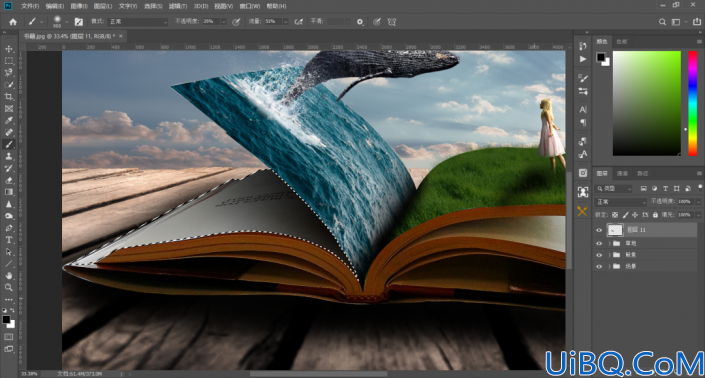
Task: Hide layer 图层 11 eye icon
Action: click(599, 230)
